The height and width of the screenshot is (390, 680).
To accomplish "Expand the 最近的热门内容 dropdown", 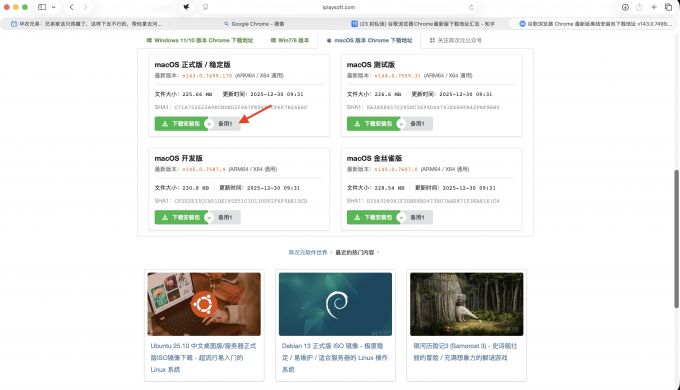I will (x=357, y=252).
